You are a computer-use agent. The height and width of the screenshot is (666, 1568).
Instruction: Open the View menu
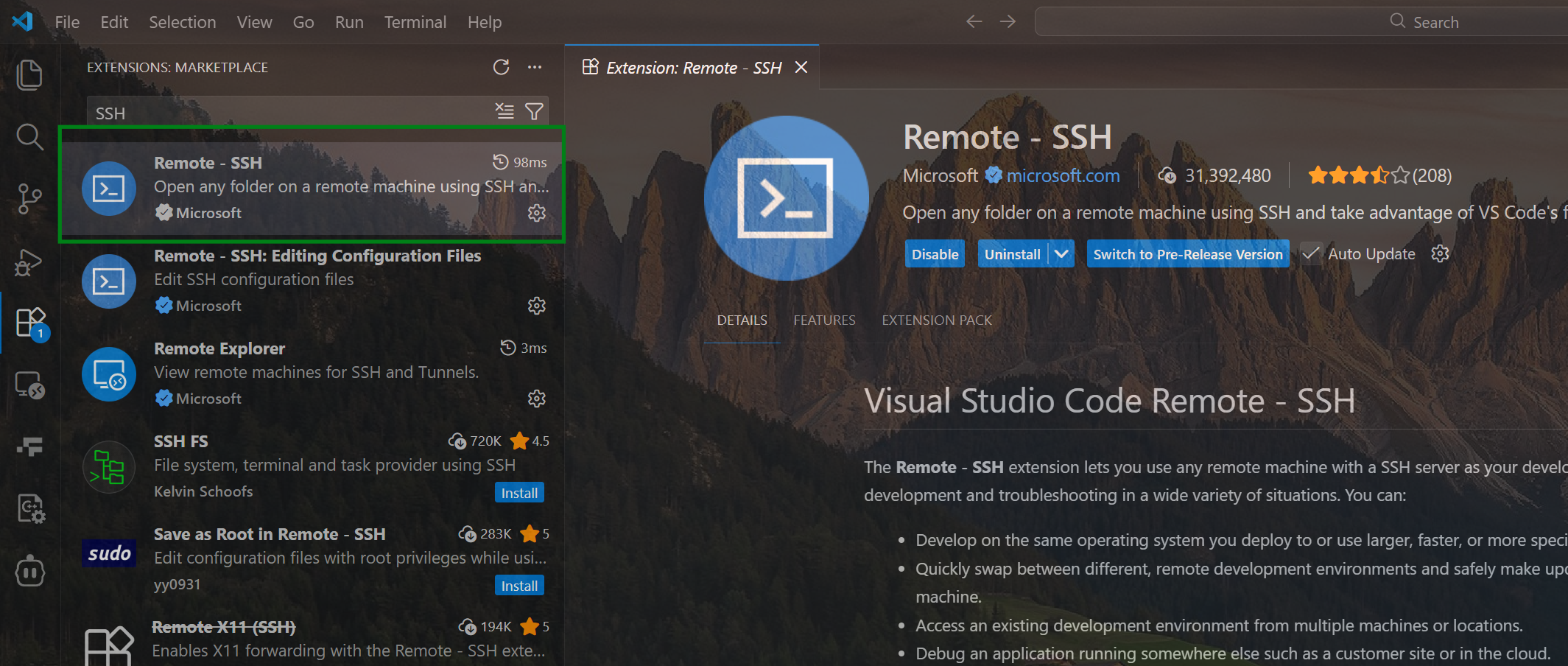tap(254, 22)
